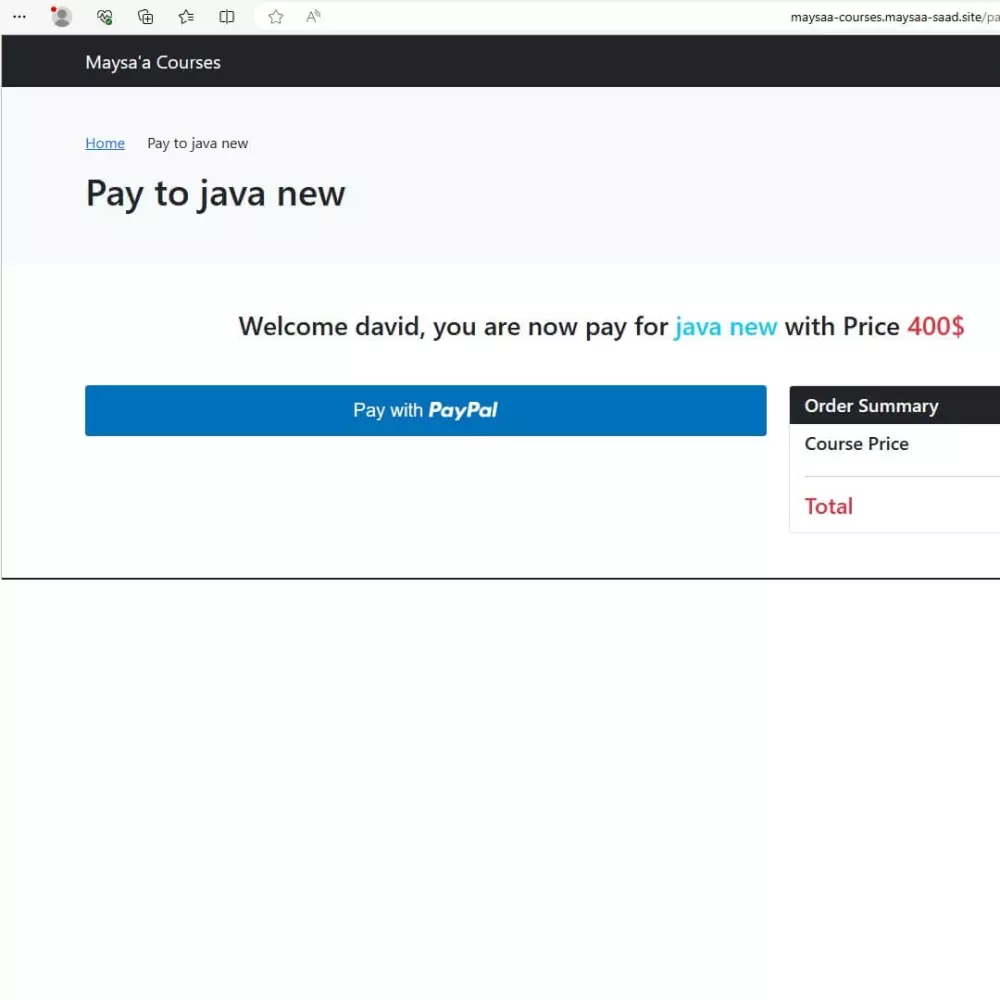Toggle the split screen icon

point(226,17)
